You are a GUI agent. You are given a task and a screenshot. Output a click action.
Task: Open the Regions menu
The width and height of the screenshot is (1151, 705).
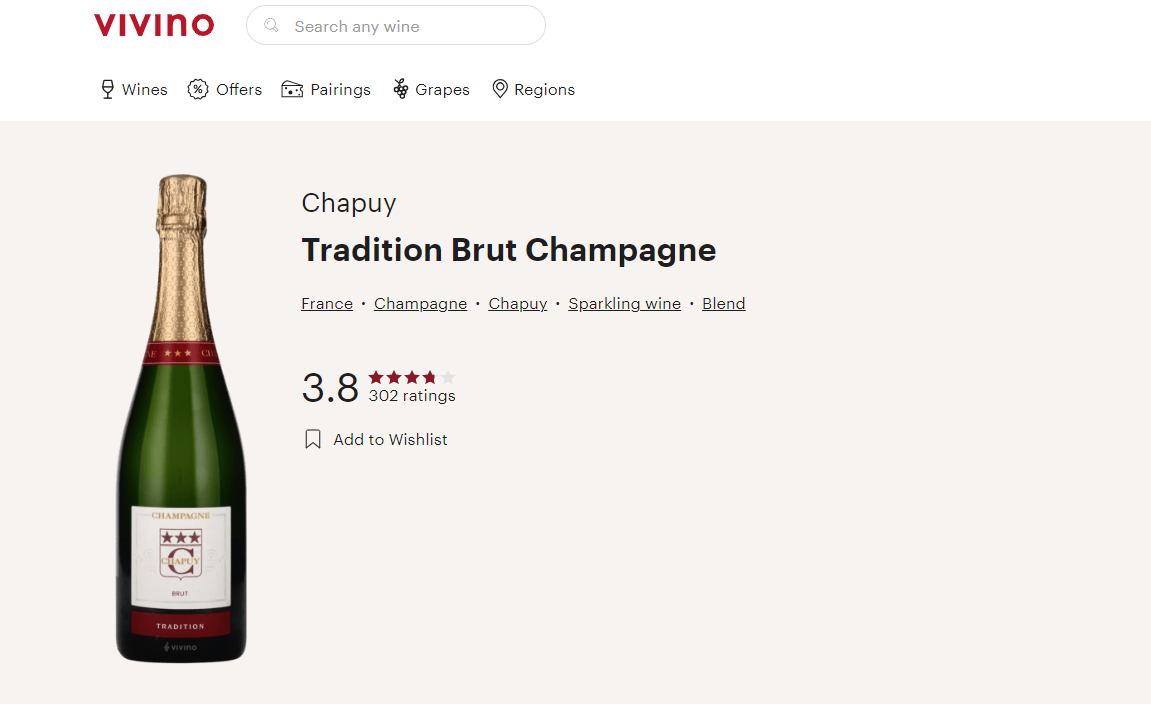(544, 90)
